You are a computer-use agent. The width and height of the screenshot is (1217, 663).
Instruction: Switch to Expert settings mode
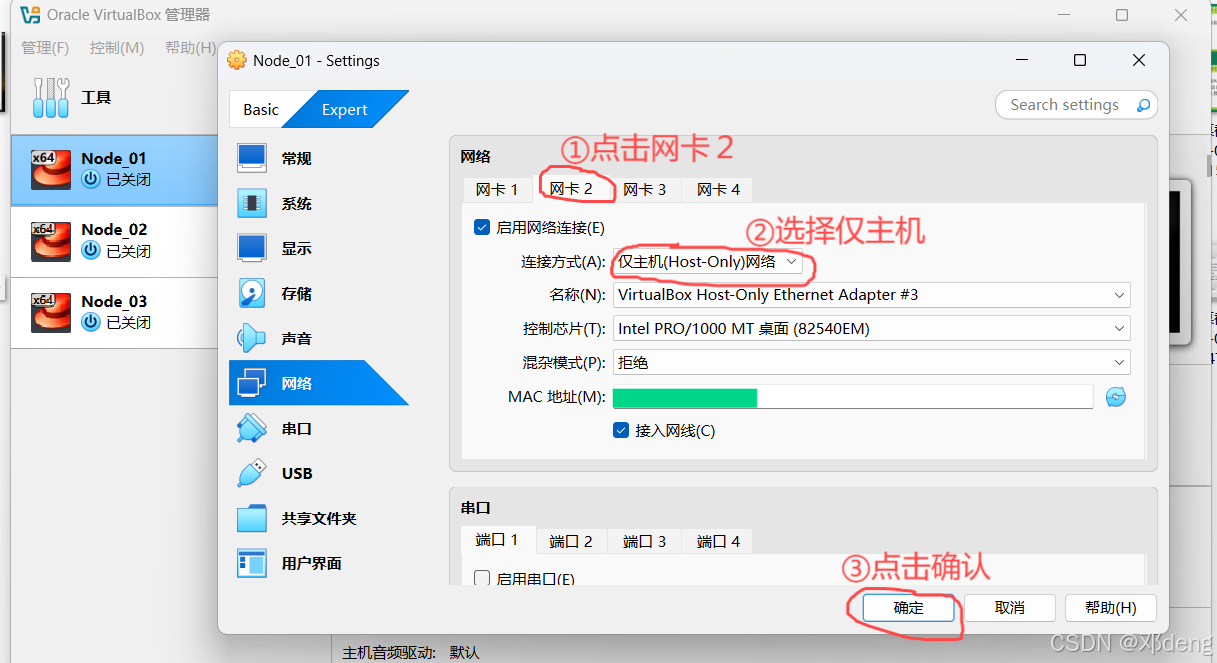[x=345, y=110]
